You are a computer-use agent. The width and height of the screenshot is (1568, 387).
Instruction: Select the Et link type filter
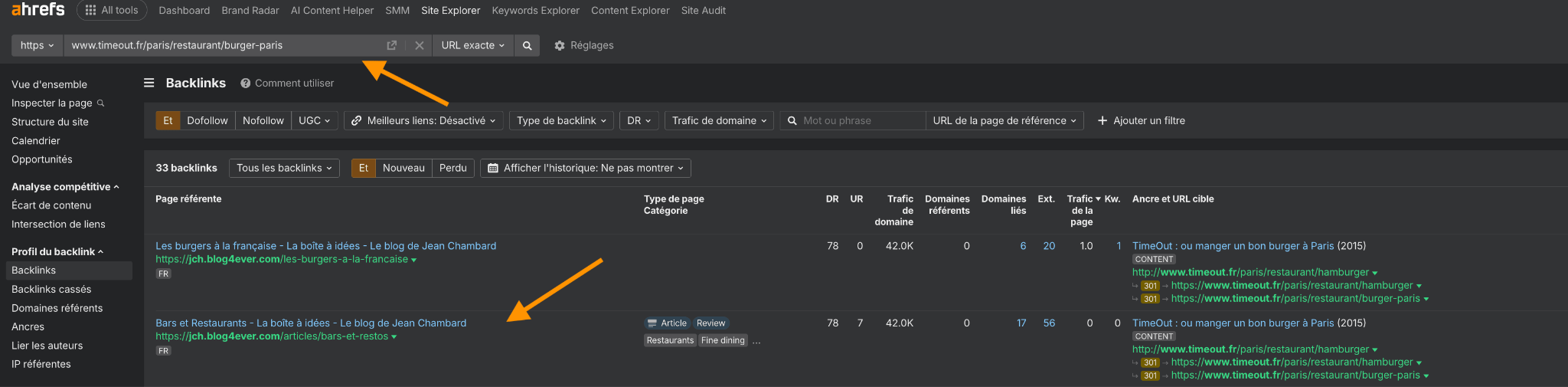pyautogui.click(x=168, y=120)
